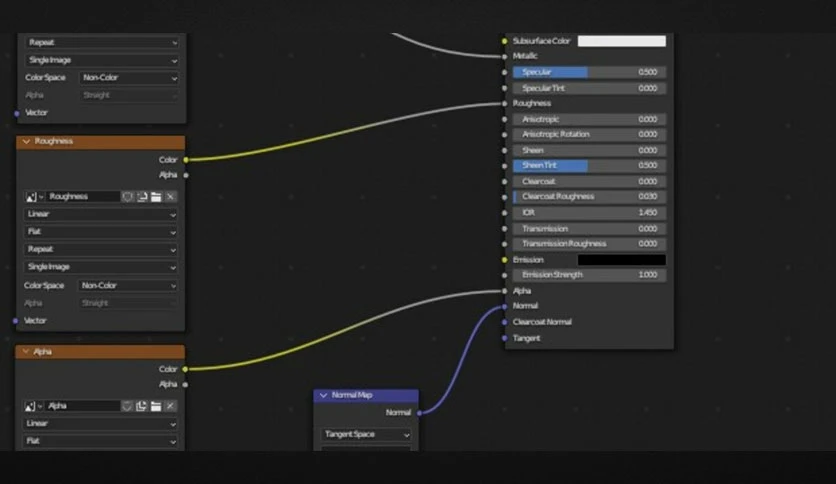
Task: Click the Emission Strength field
Action: click(x=589, y=275)
